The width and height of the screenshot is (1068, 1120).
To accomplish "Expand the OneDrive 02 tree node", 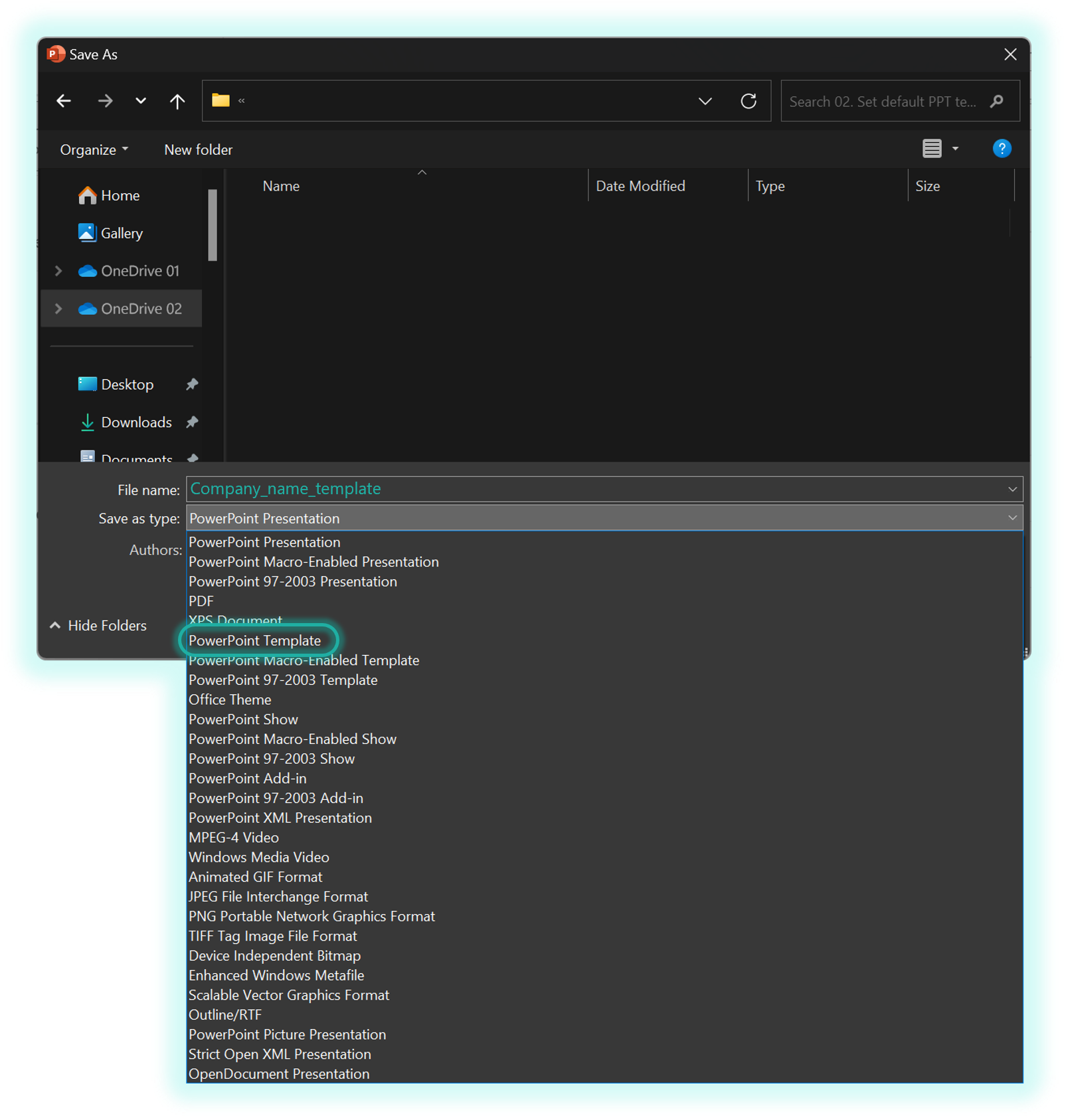I will point(58,309).
